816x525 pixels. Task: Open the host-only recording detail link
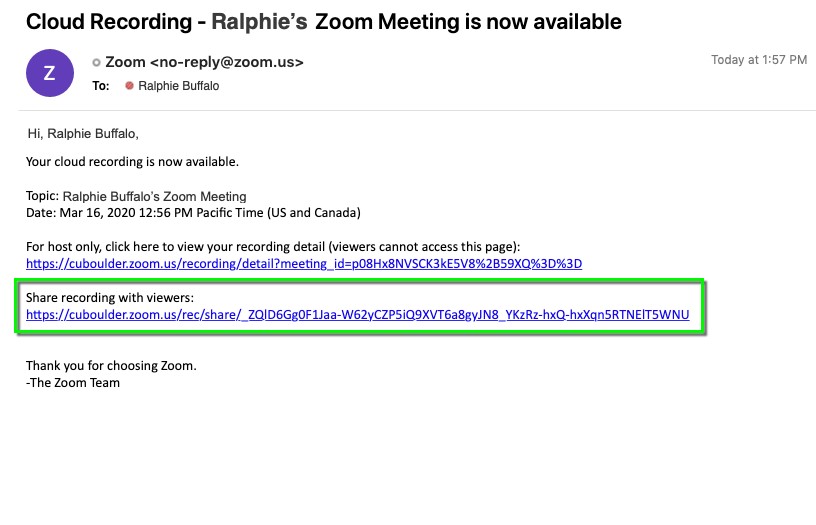point(303,264)
